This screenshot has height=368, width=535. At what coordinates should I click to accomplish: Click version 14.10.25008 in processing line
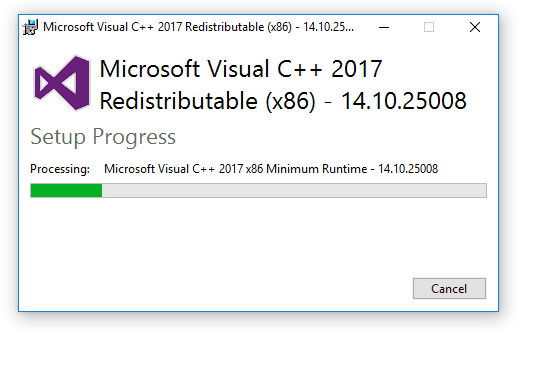coord(408,169)
